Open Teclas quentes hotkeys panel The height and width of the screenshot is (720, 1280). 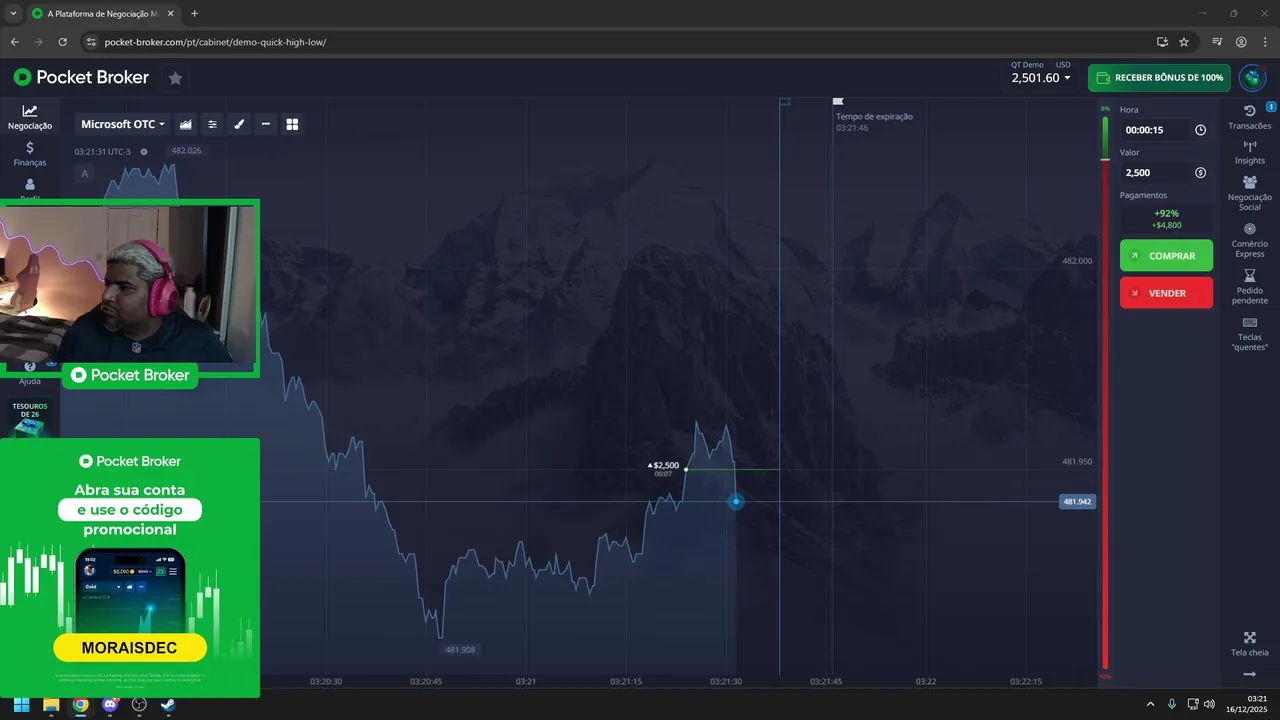[x=1250, y=334]
